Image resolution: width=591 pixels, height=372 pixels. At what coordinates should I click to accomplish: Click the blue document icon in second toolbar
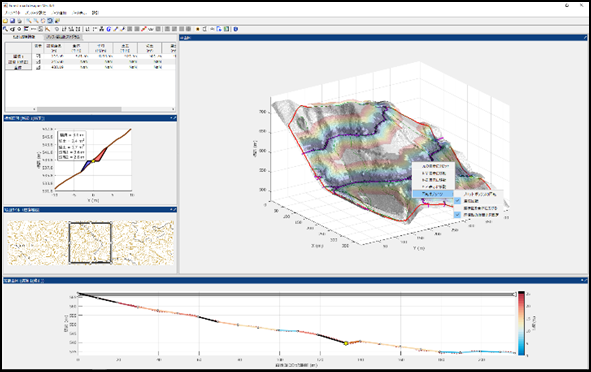(x=219, y=29)
